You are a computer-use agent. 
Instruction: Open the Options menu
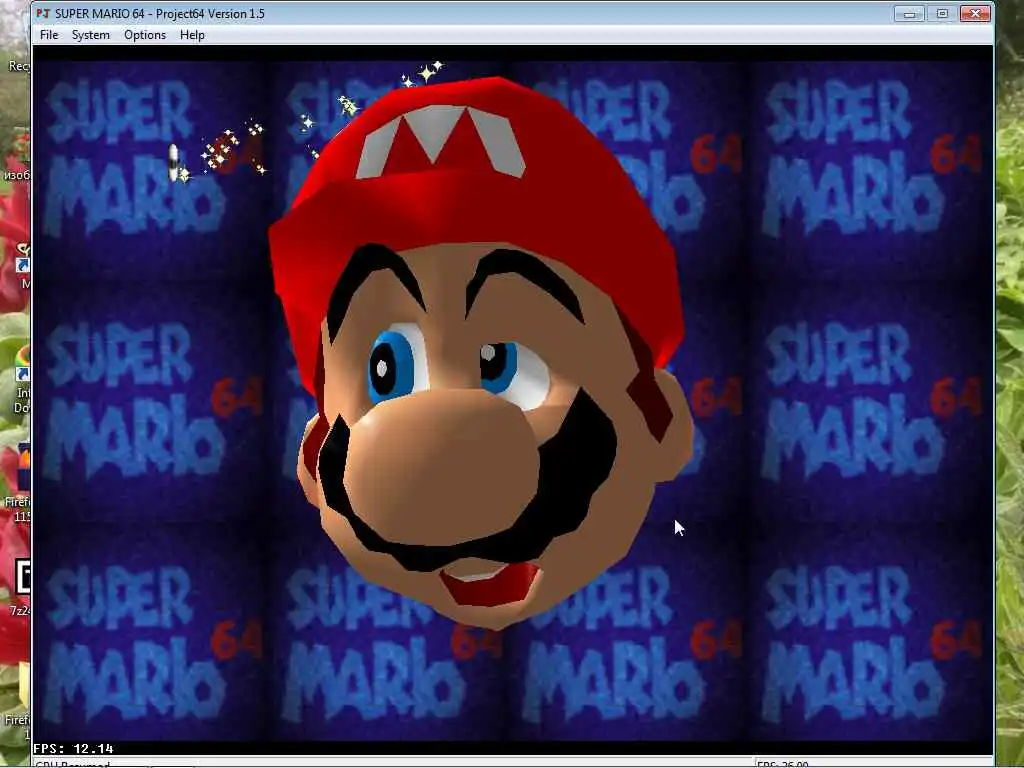coord(145,35)
